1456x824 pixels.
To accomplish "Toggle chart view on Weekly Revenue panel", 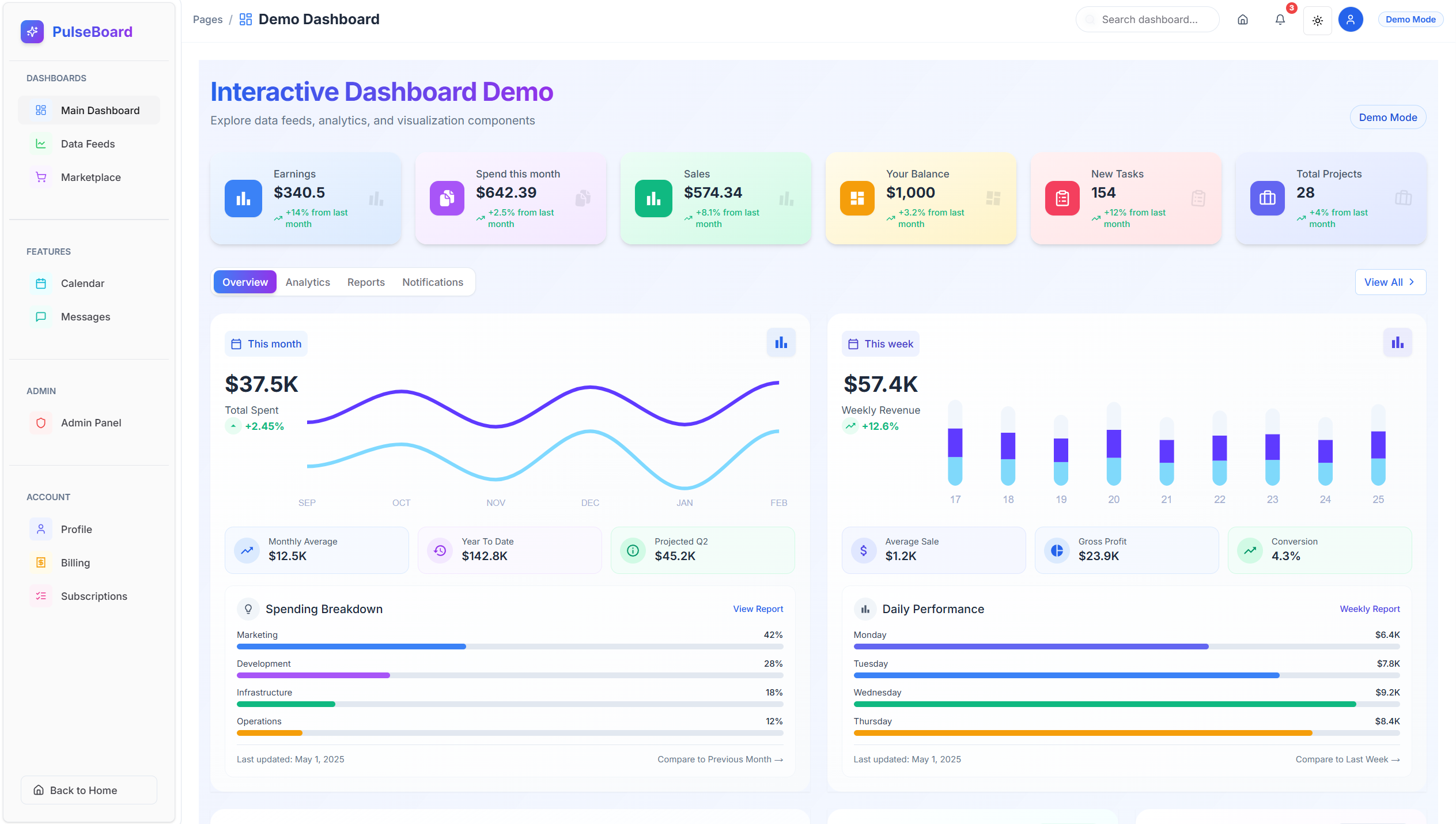I will 1397,342.
